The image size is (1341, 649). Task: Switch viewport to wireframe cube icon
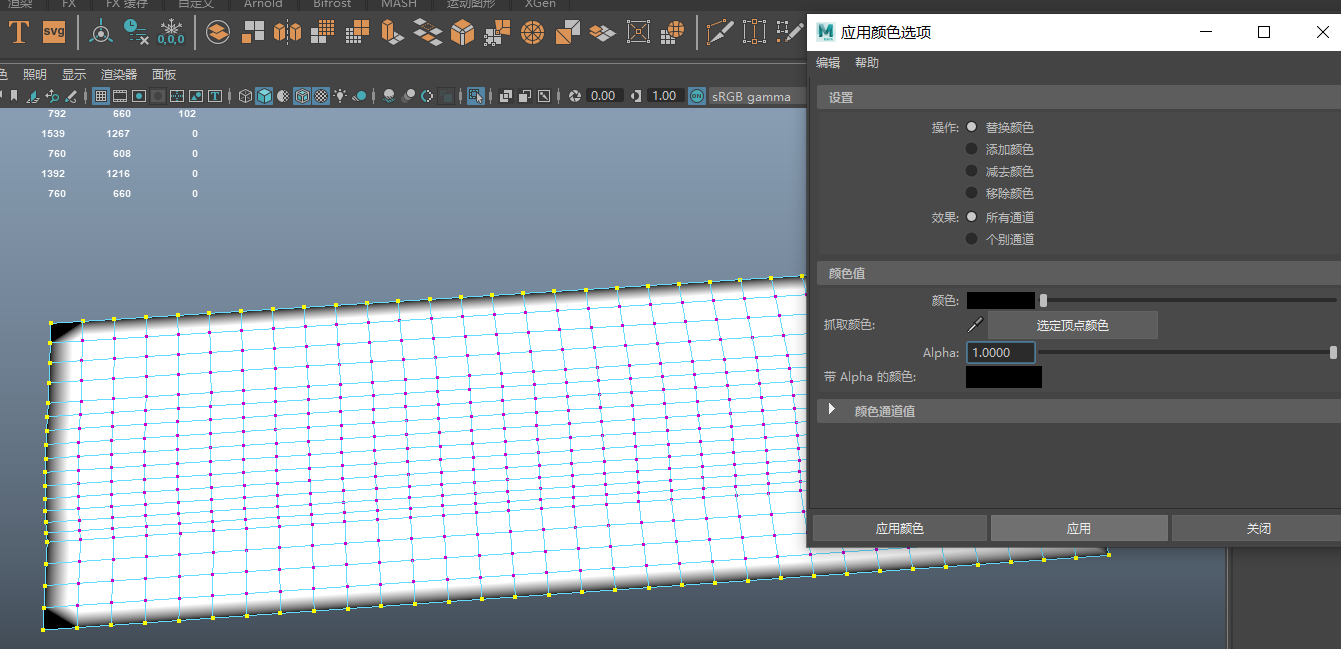click(245, 96)
